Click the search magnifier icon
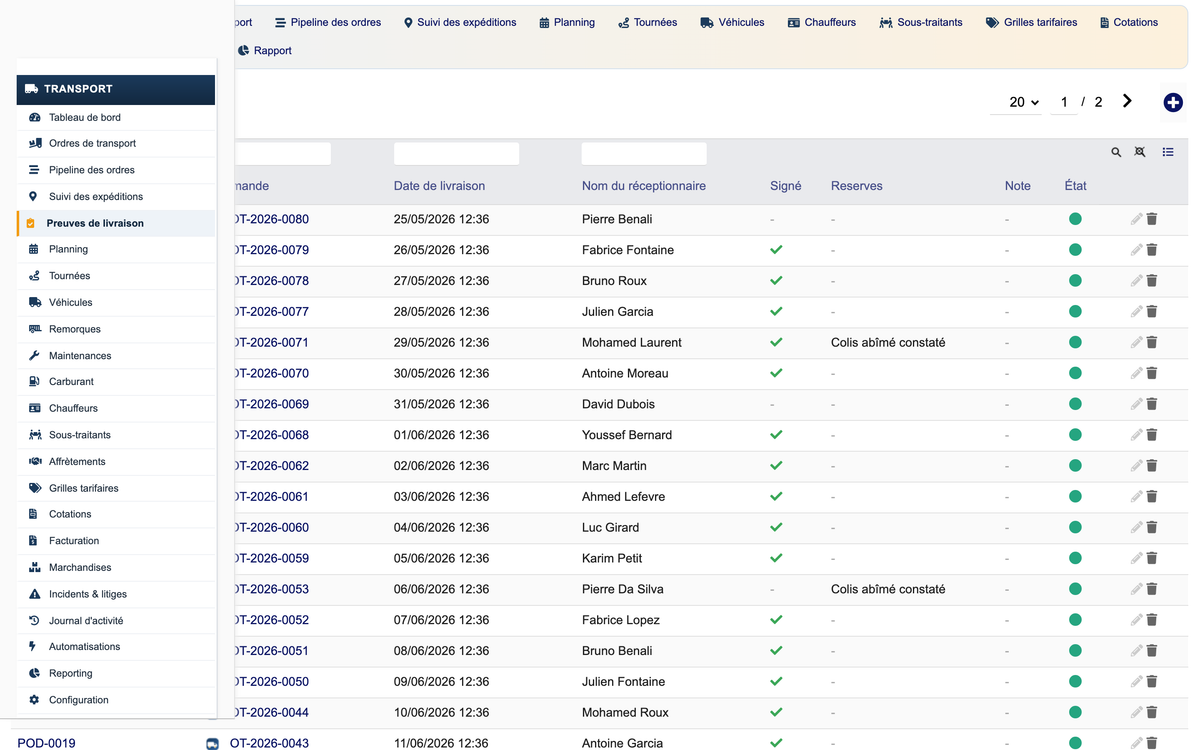The height and width of the screenshot is (750, 1200). [1116, 152]
